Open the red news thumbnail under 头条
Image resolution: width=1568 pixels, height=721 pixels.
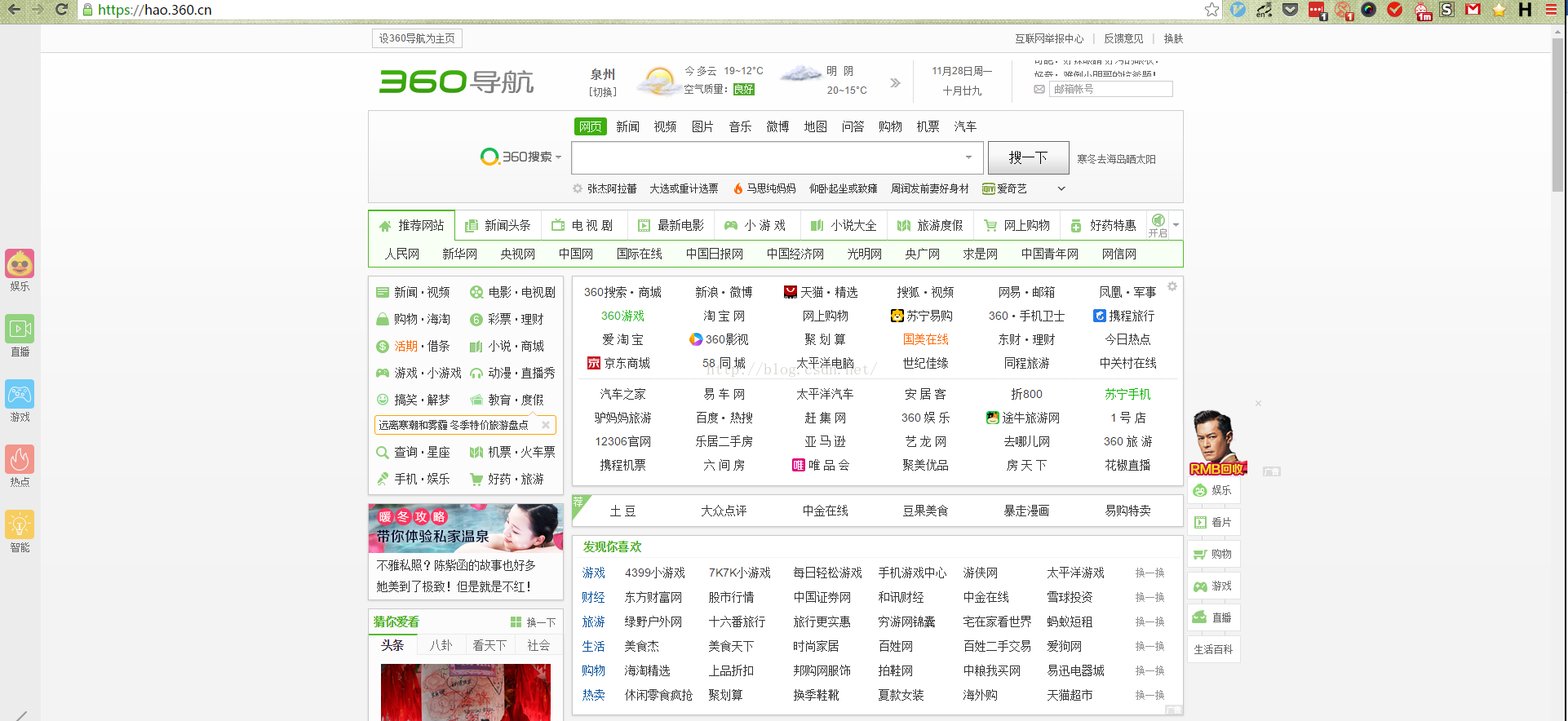(x=466, y=692)
